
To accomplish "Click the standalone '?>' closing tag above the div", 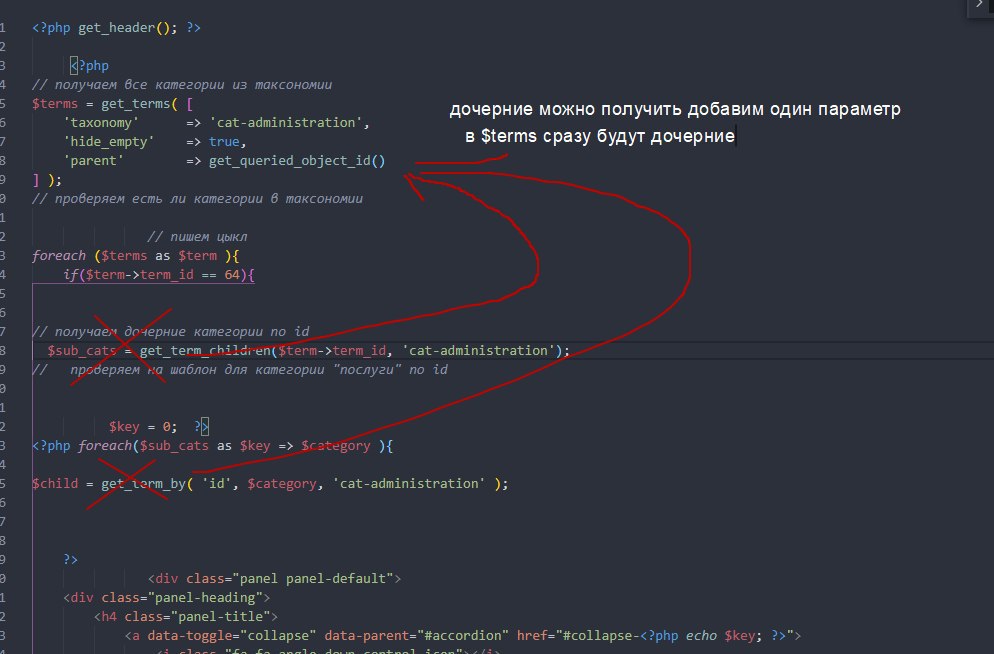I will 70,559.
